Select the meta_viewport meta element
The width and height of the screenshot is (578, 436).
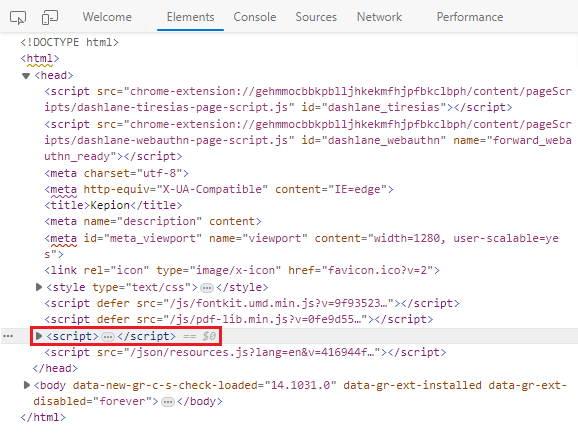pos(301,246)
